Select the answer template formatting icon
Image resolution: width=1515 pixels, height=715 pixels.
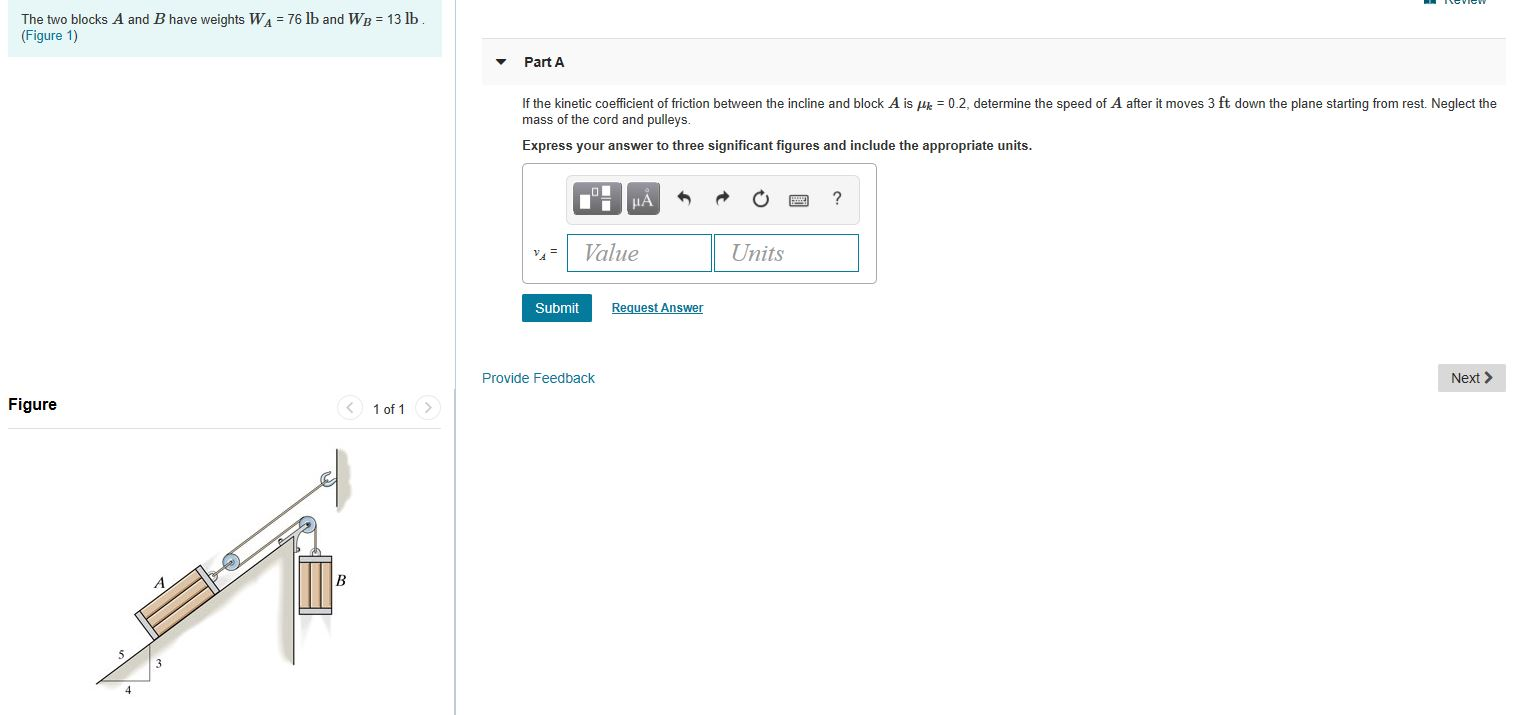(x=596, y=198)
